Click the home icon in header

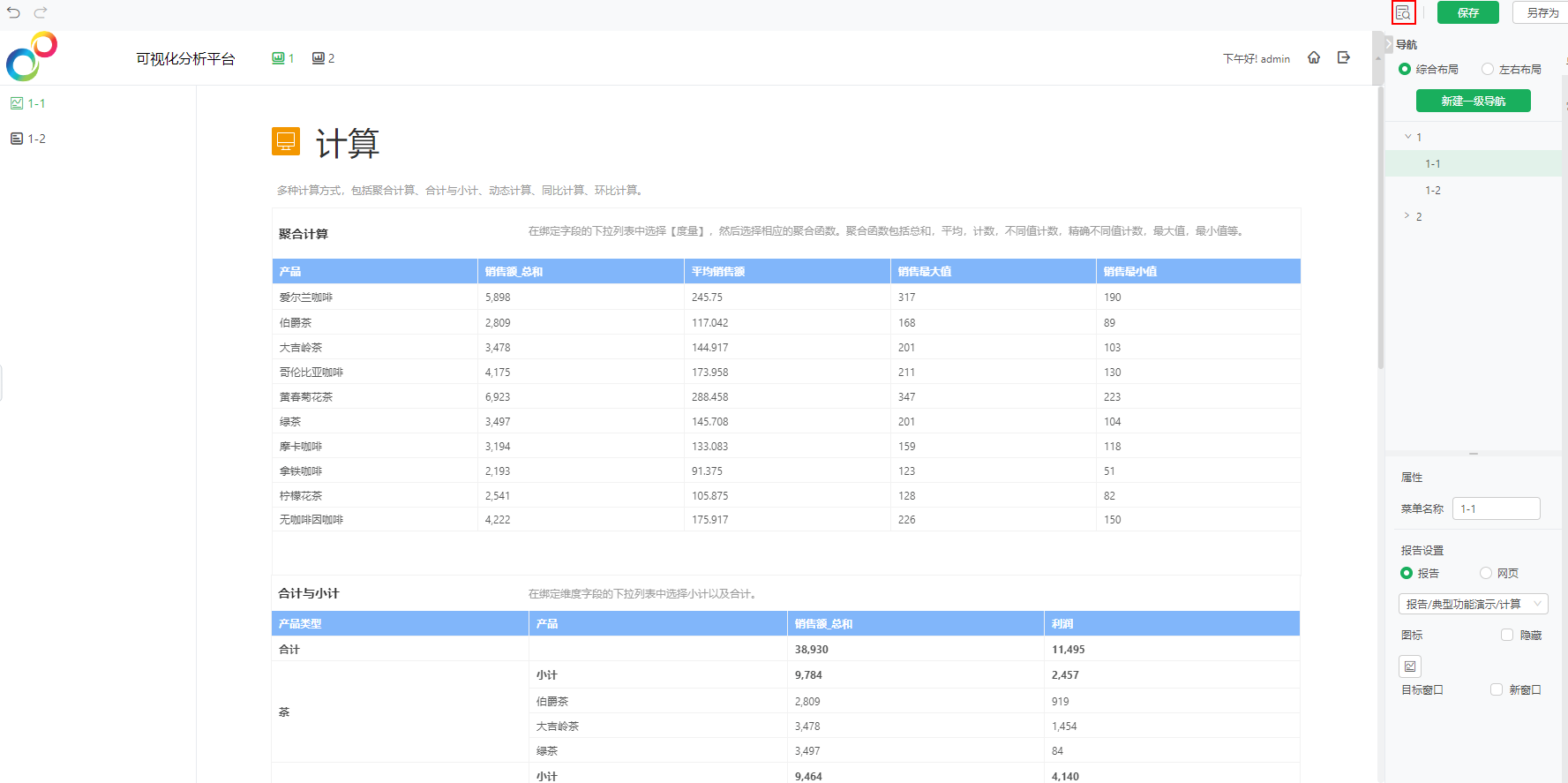(1314, 57)
